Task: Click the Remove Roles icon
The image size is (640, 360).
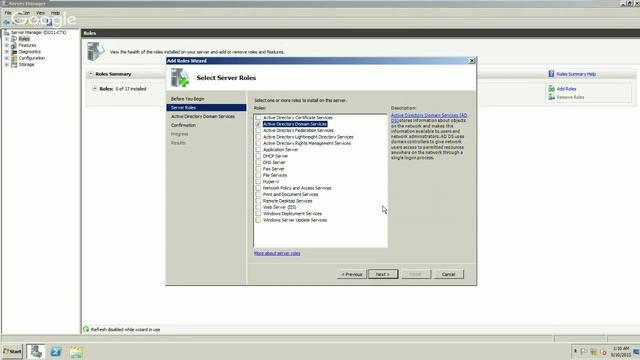Action: (551, 97)
